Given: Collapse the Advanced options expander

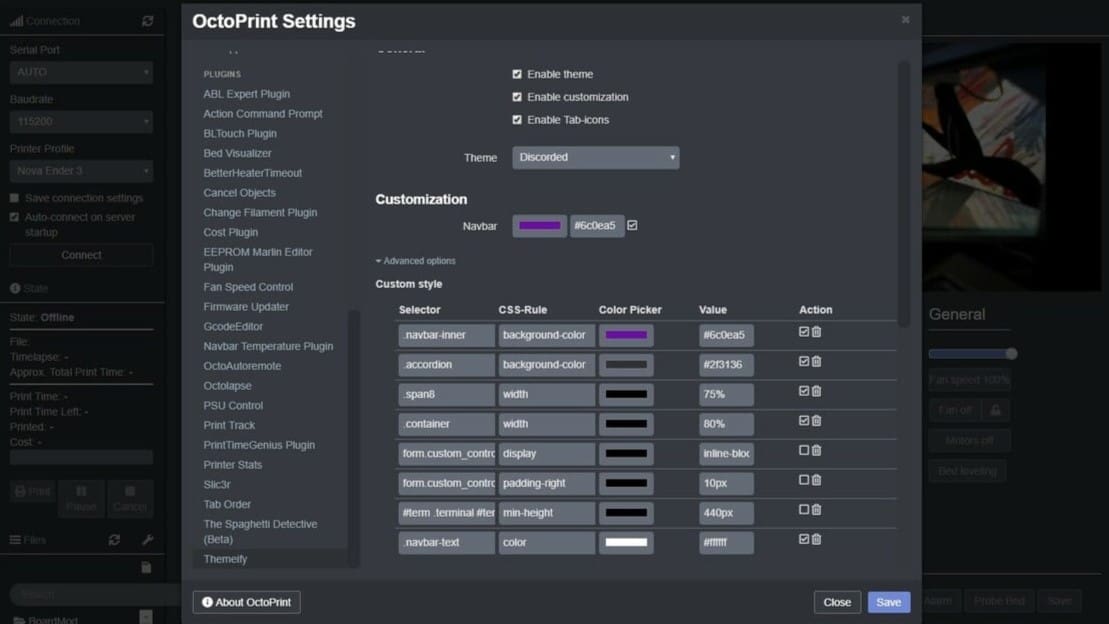Looking at the screenshot, I should [x=416, y=261].
